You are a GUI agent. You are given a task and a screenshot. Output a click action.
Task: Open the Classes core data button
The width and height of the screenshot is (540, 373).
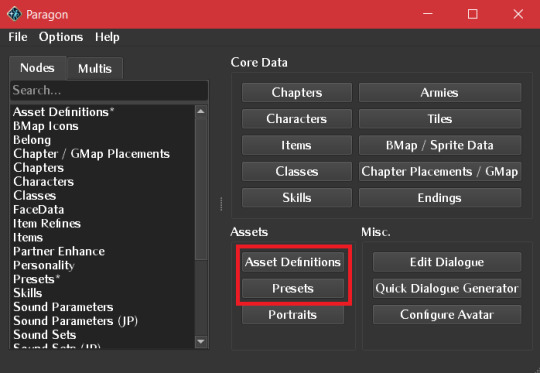click(297, 172)
